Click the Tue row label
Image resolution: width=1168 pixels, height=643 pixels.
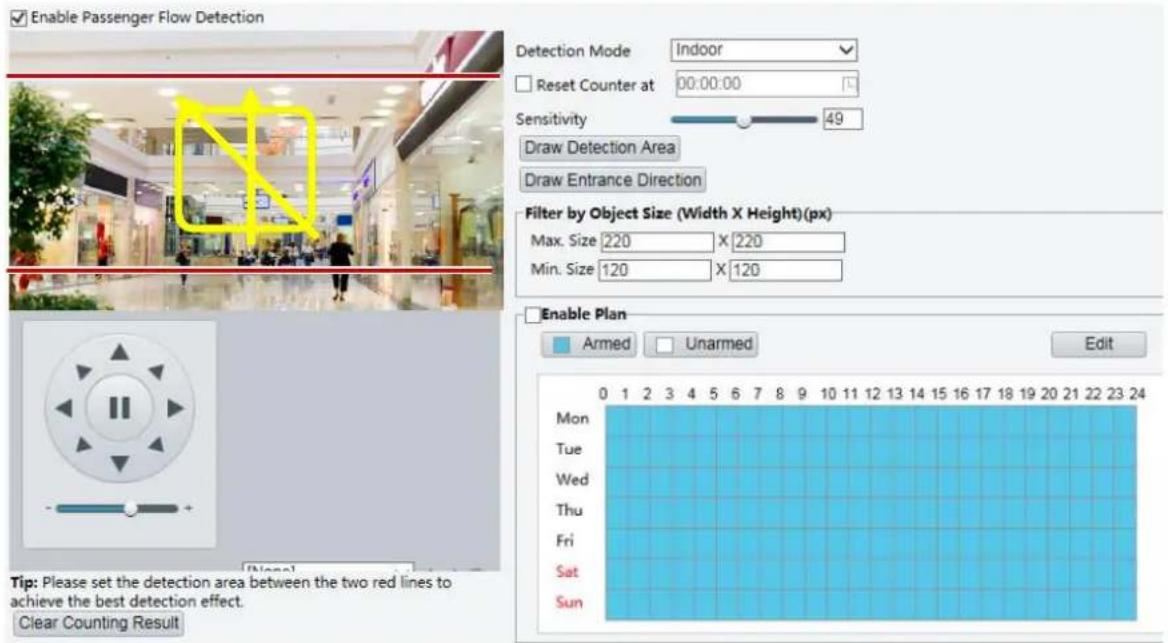coord(568,449)
